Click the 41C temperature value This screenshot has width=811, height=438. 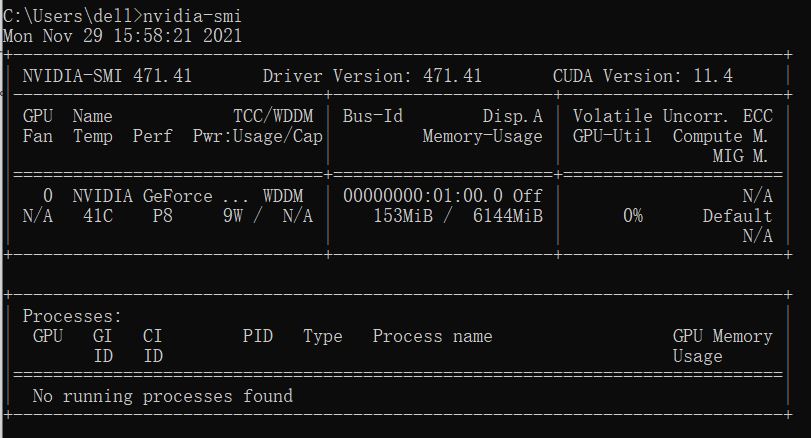(98, 216)
